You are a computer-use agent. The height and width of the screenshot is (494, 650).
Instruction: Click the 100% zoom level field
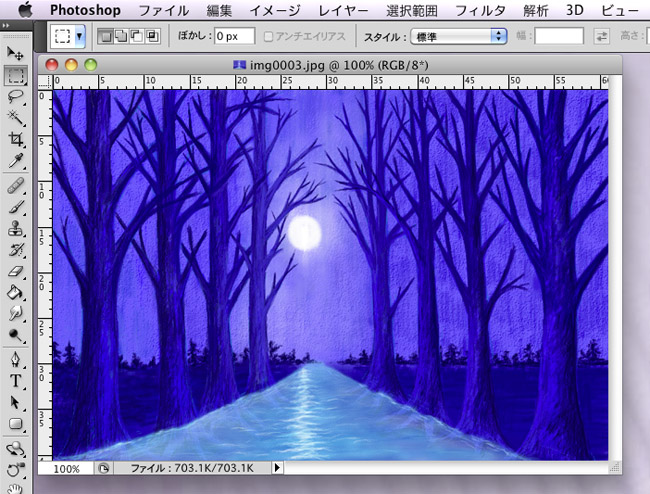click(x=67, y=468)
